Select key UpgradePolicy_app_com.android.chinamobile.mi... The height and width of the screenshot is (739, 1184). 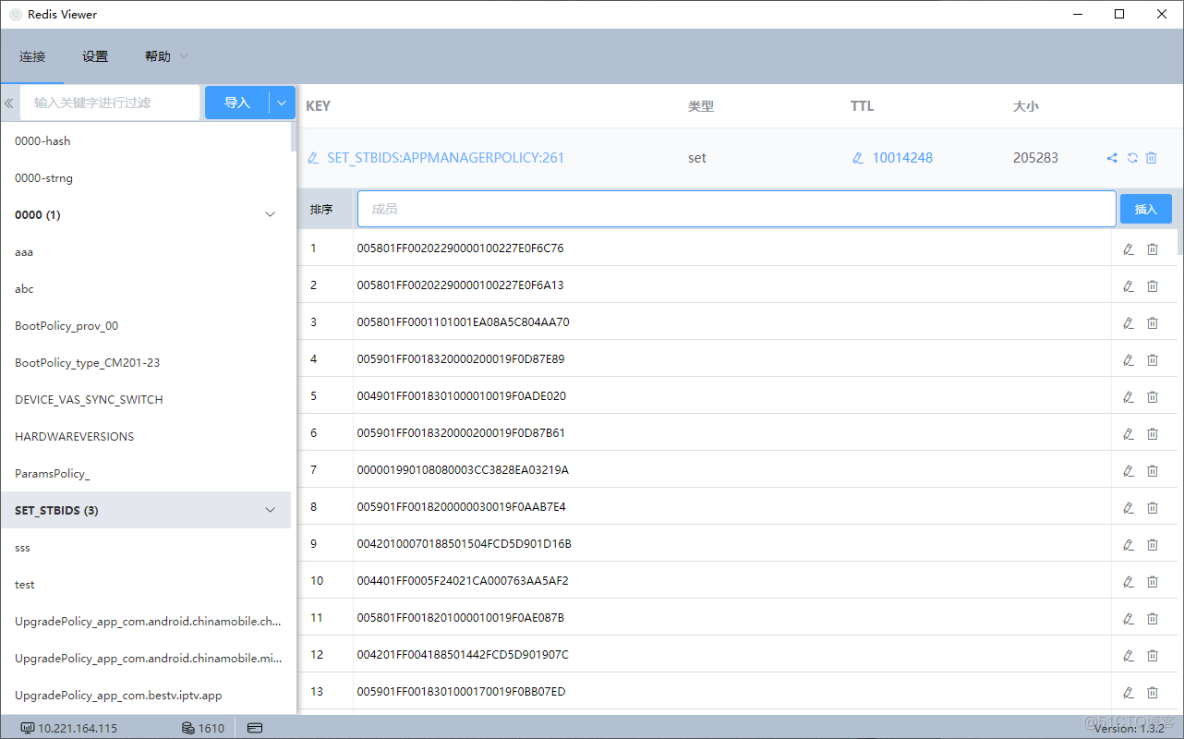pos(146,659)
